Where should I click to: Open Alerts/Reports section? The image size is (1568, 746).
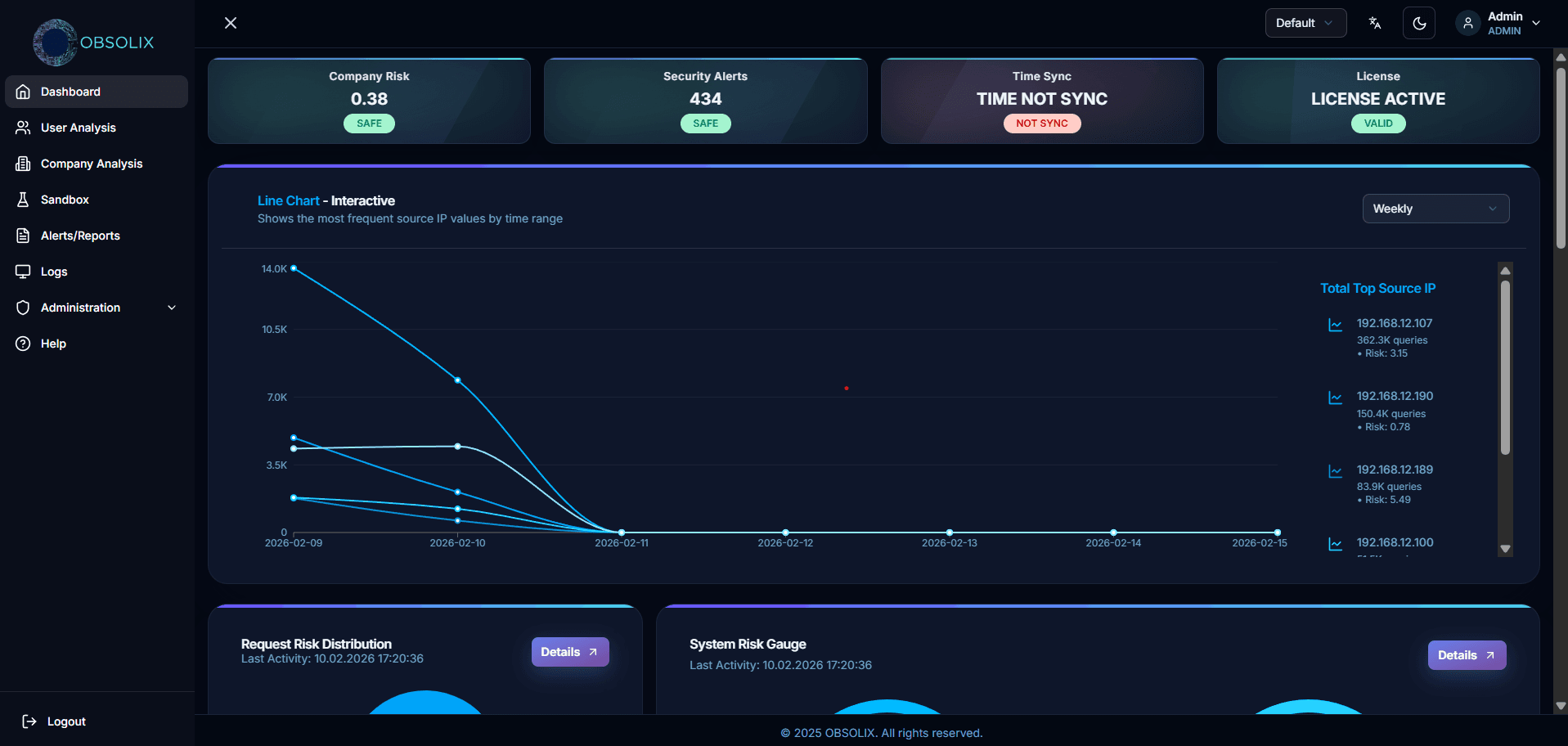[97, 236]
